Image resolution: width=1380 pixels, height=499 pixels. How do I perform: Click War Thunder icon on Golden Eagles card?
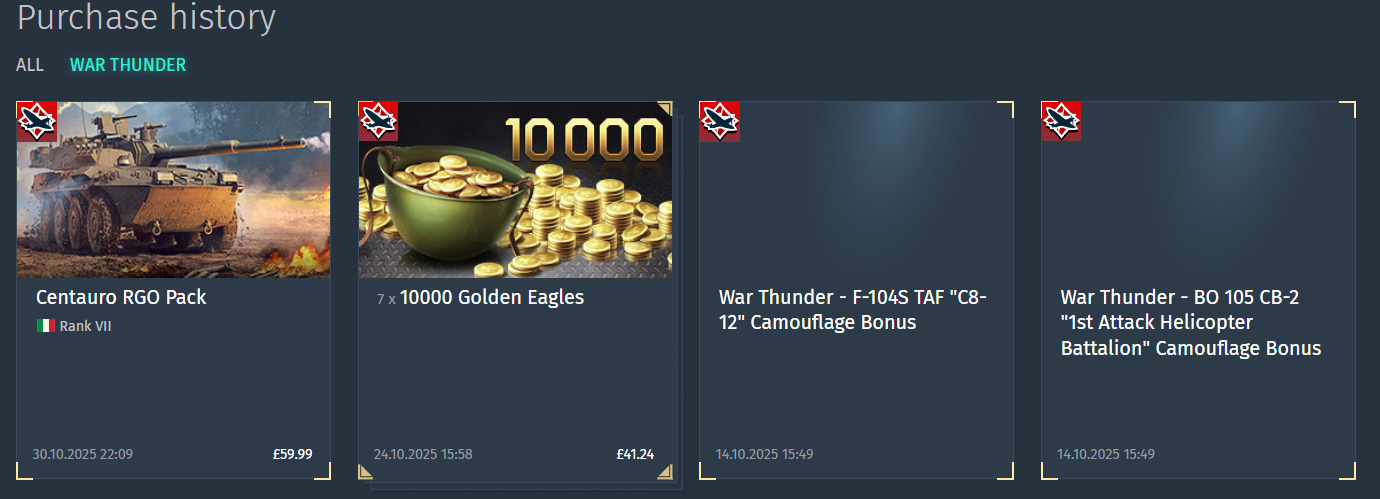click(378, 121)
